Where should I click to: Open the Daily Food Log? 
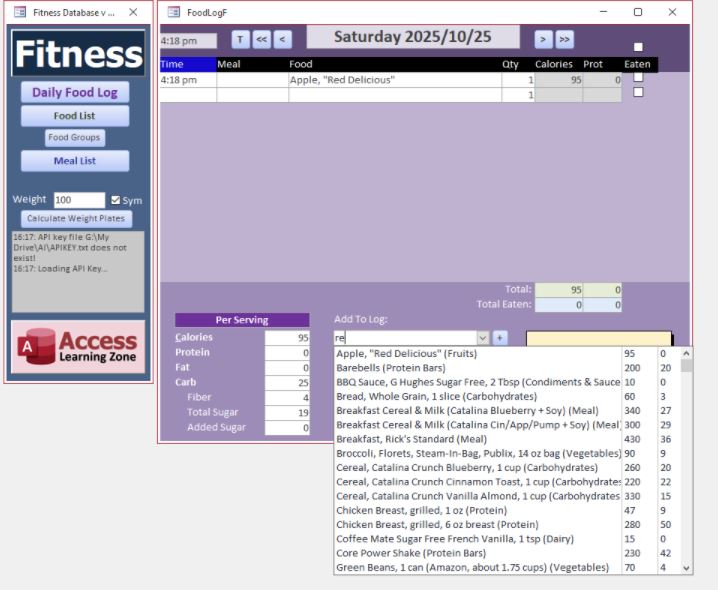(x=75, y=92)
